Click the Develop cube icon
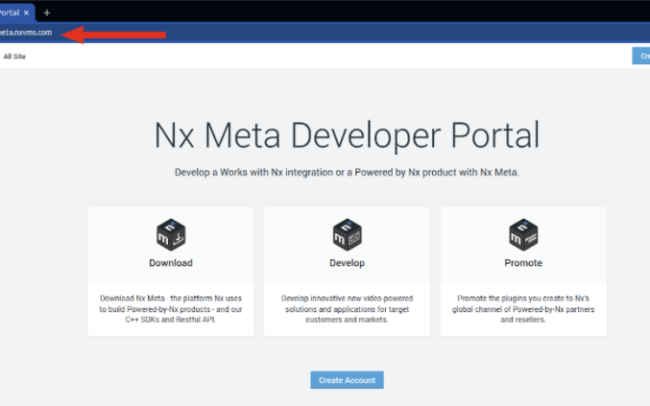 347,235
